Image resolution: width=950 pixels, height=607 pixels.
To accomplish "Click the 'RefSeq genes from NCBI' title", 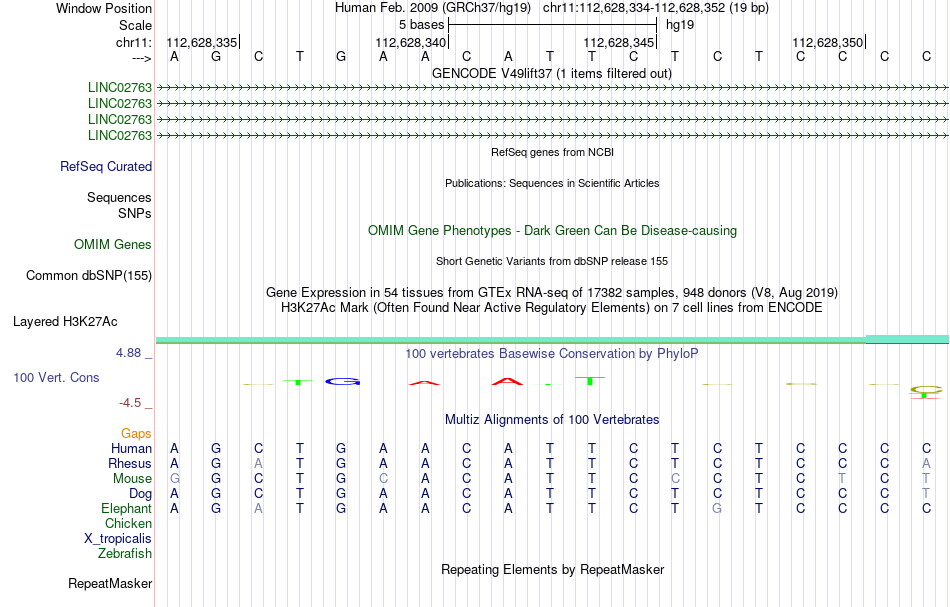I will [x=552, y=152].
